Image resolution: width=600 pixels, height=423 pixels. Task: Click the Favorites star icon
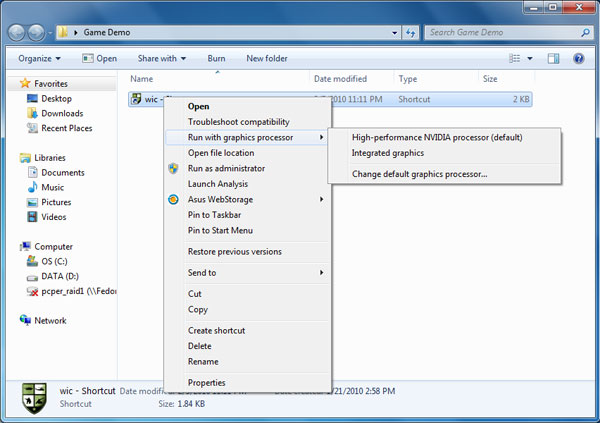pyautogui.click(x=25, y=83)
